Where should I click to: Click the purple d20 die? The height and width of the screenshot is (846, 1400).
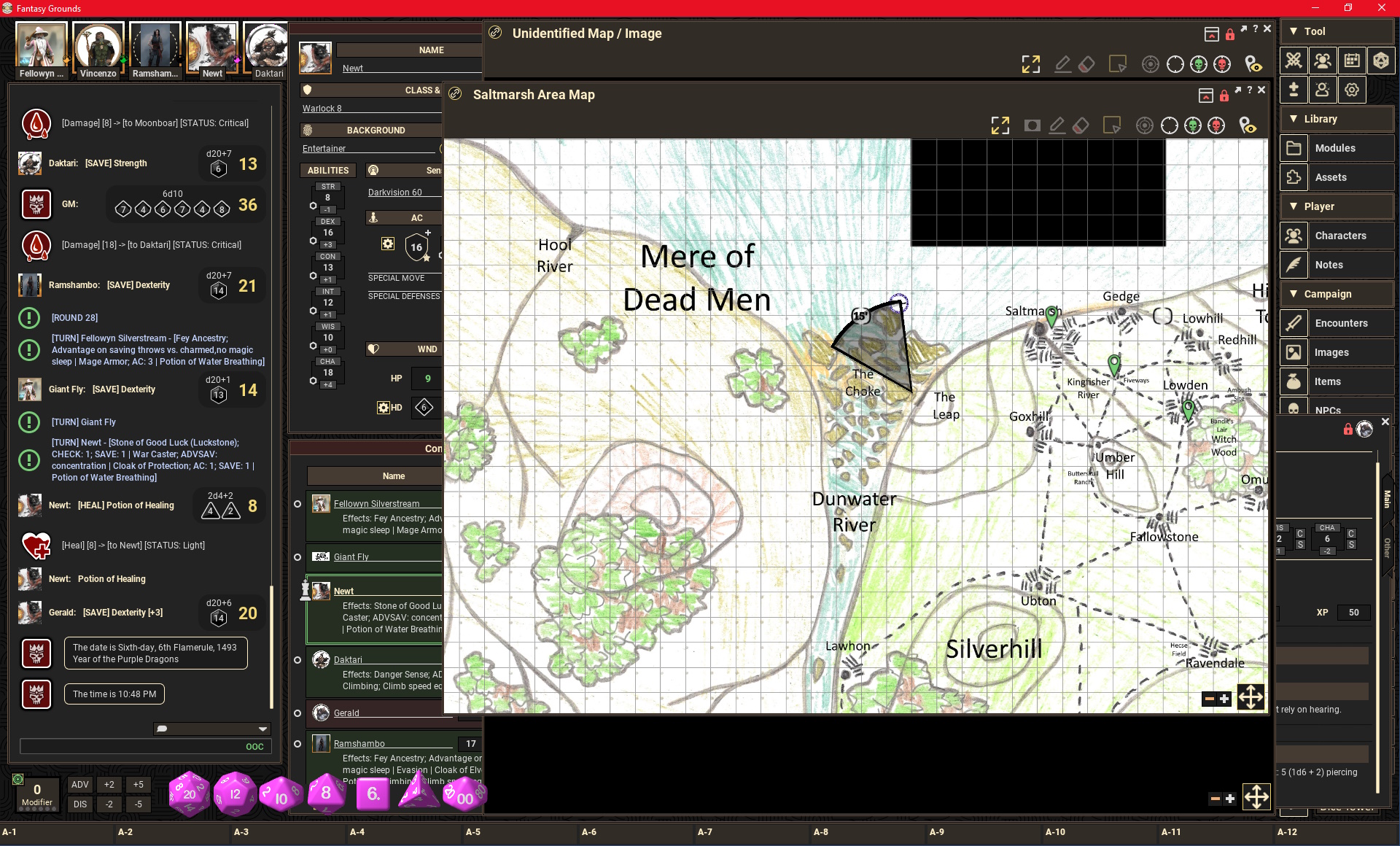pos(190,793)
